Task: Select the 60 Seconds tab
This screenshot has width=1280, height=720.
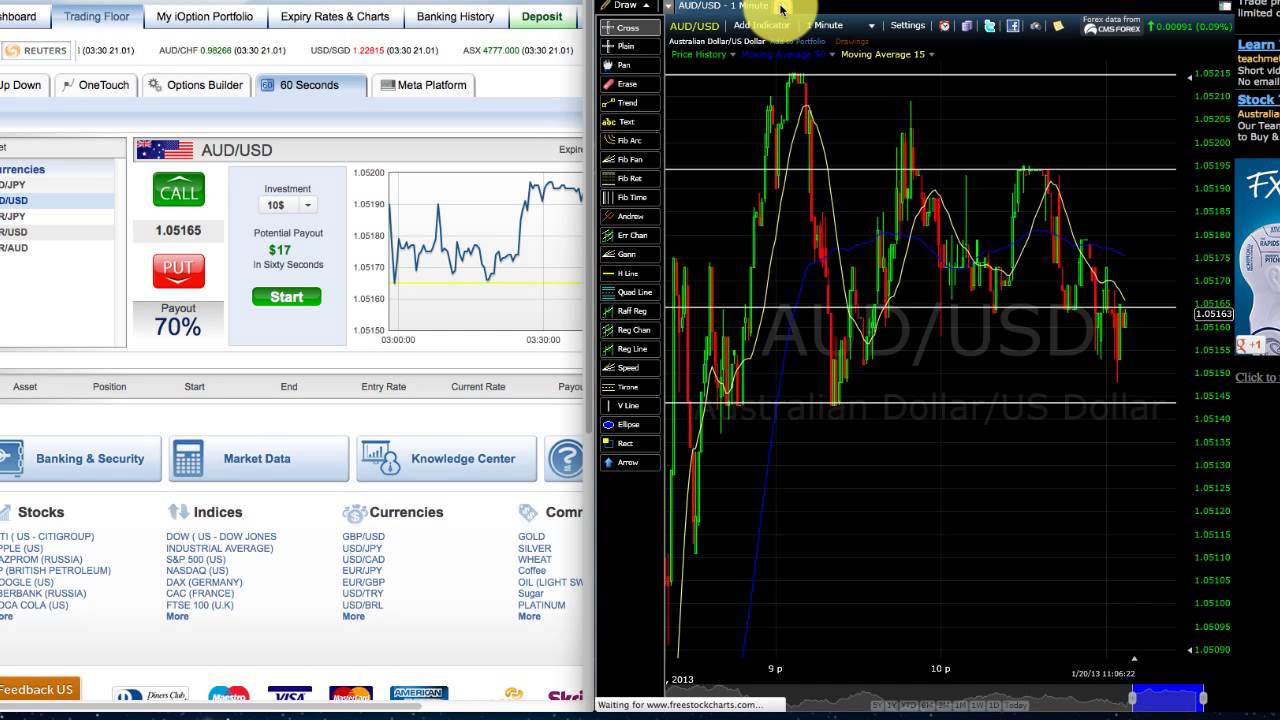Action: [311, 85]
